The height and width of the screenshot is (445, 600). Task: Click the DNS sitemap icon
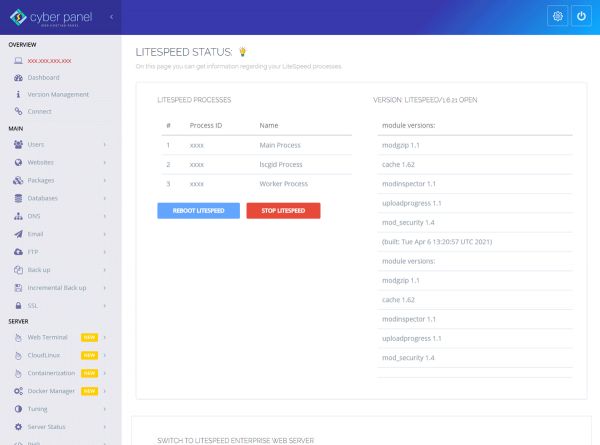pos(18,216)
